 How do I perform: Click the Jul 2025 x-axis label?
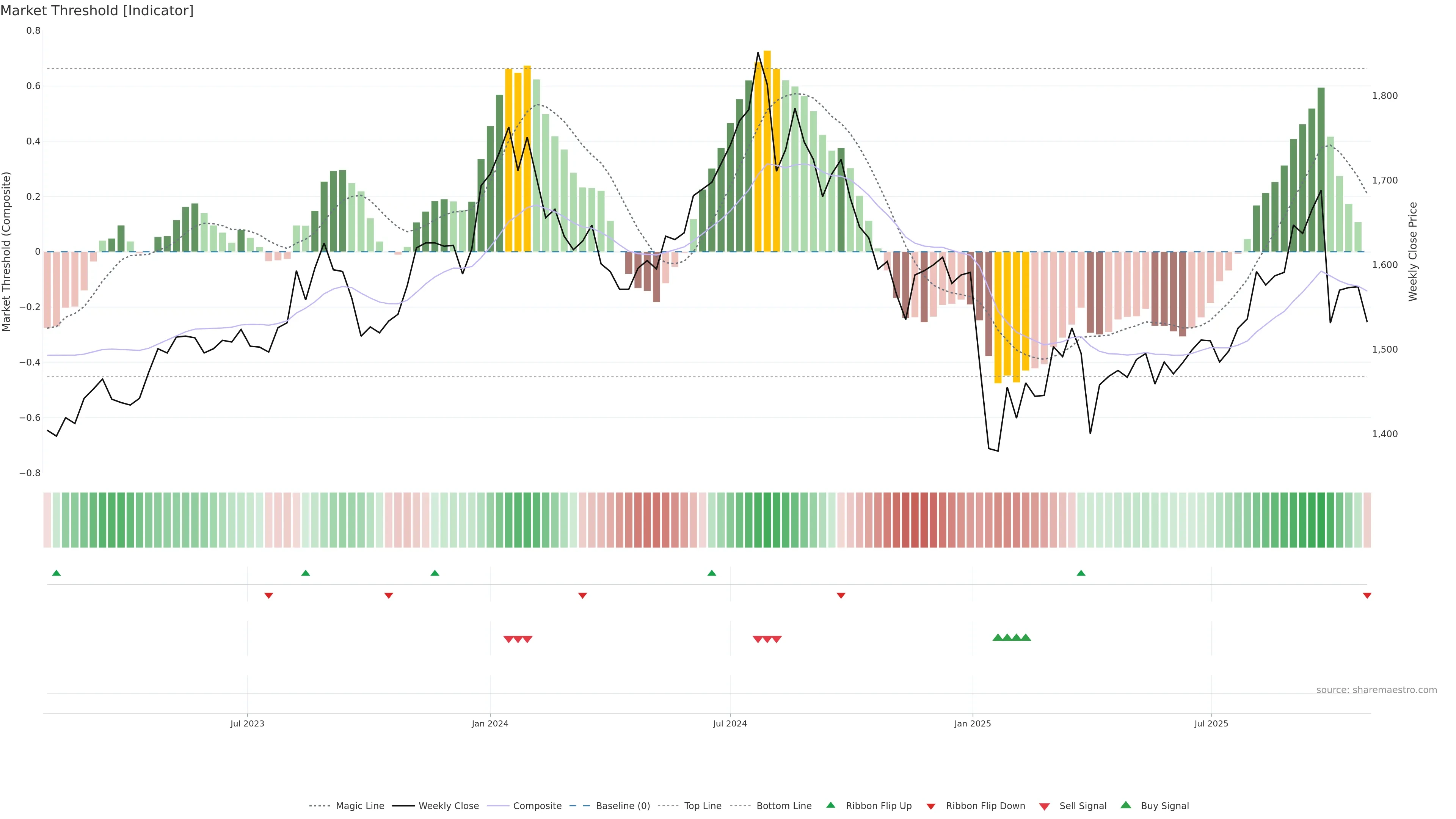coord(1211,723)
